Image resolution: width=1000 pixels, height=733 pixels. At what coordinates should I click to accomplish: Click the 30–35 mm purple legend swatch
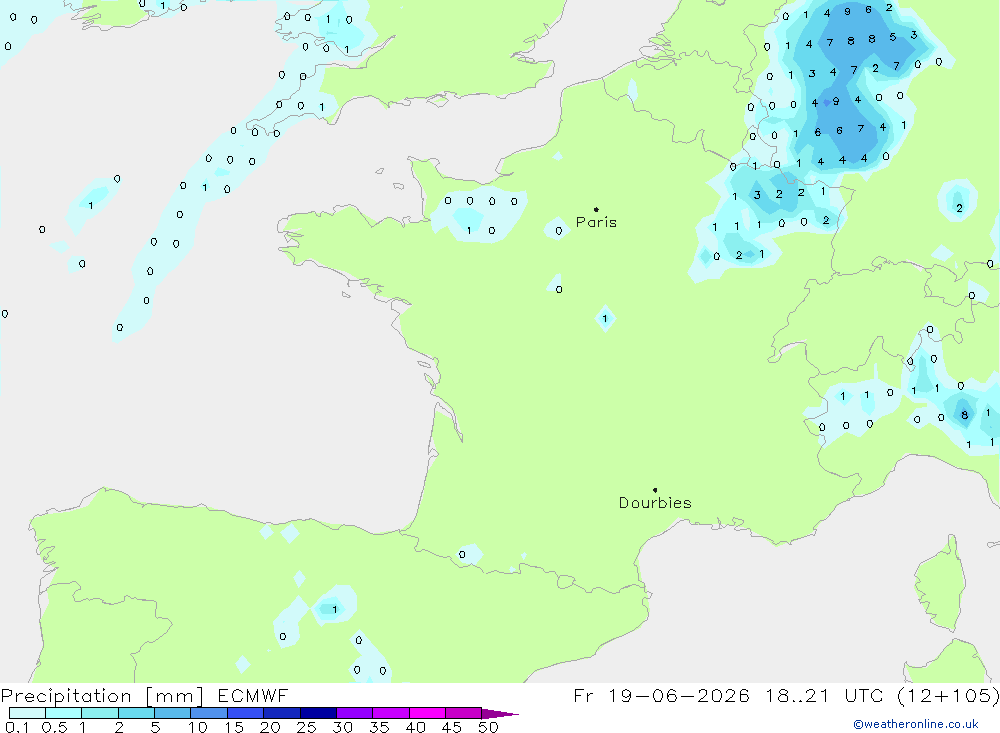point(354,713)
